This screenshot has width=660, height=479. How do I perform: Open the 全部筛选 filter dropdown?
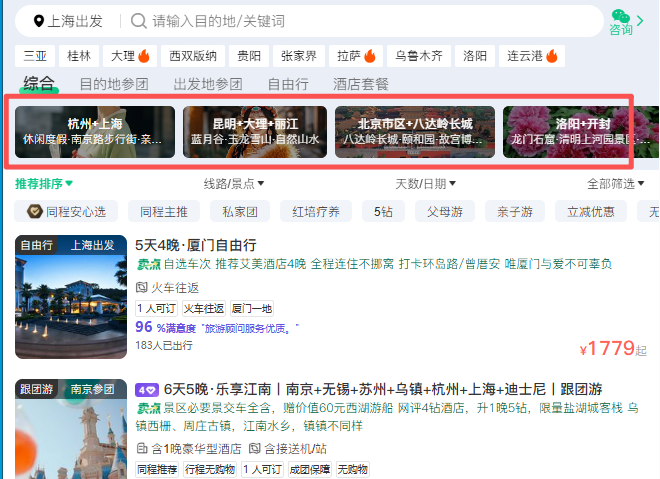pos(615,184)
